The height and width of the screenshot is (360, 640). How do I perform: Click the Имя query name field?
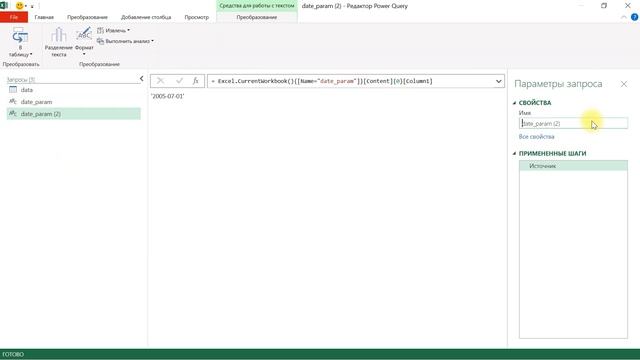pos(573,123)
